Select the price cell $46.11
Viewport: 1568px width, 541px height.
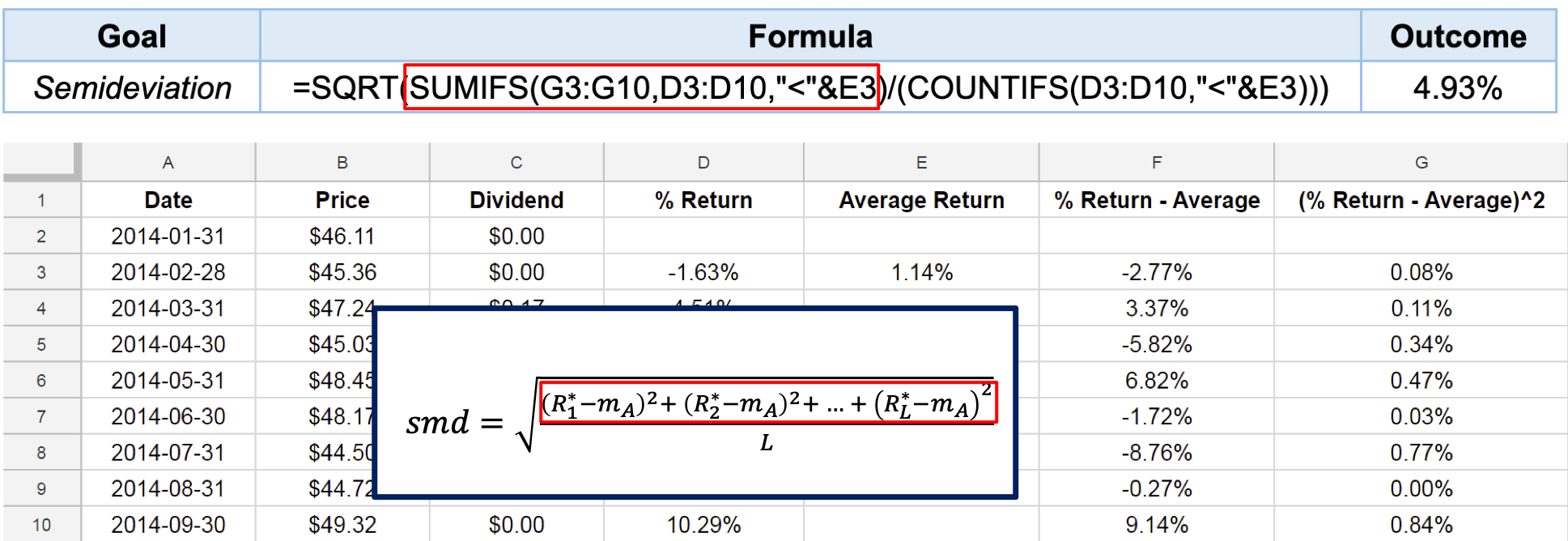[342, 236]
